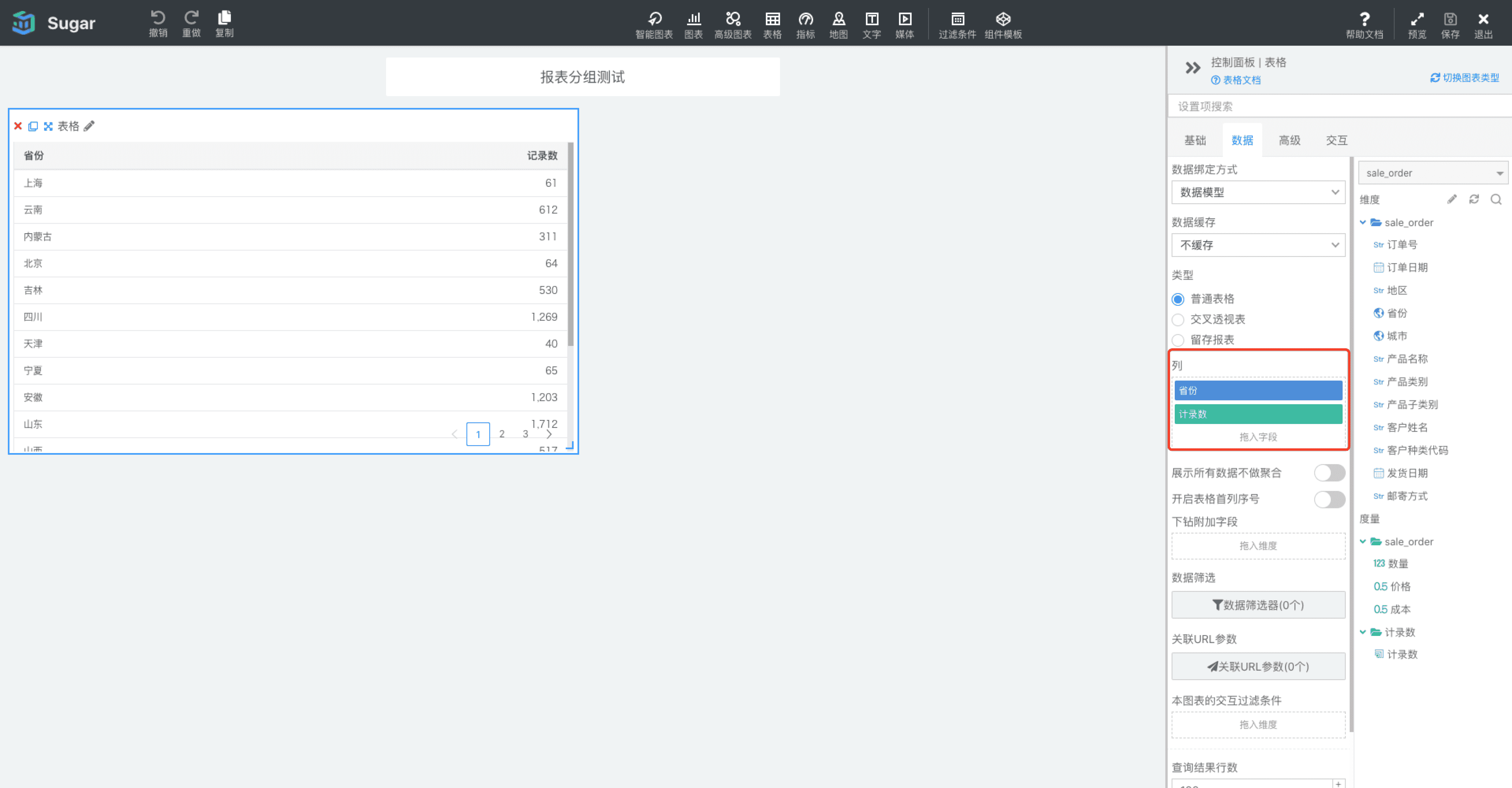Switch to the 数据 tab
The height and width of the screenshot is (788, 1512).
coord(1242,140)
